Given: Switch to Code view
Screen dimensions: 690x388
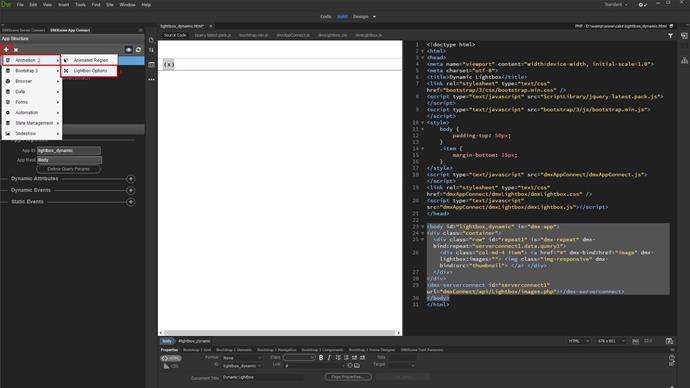Looking at the screenshot, I should (x=326, y=17).
